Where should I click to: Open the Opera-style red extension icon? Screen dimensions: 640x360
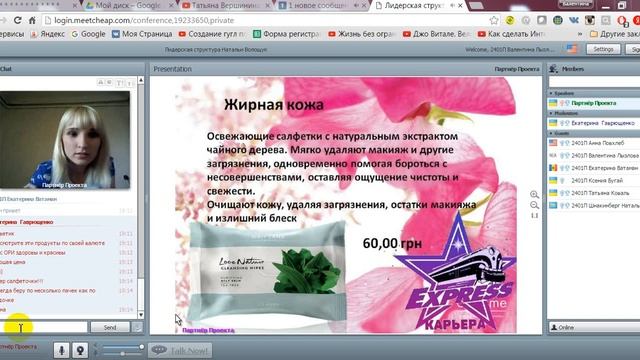click(x=622, y=20)
